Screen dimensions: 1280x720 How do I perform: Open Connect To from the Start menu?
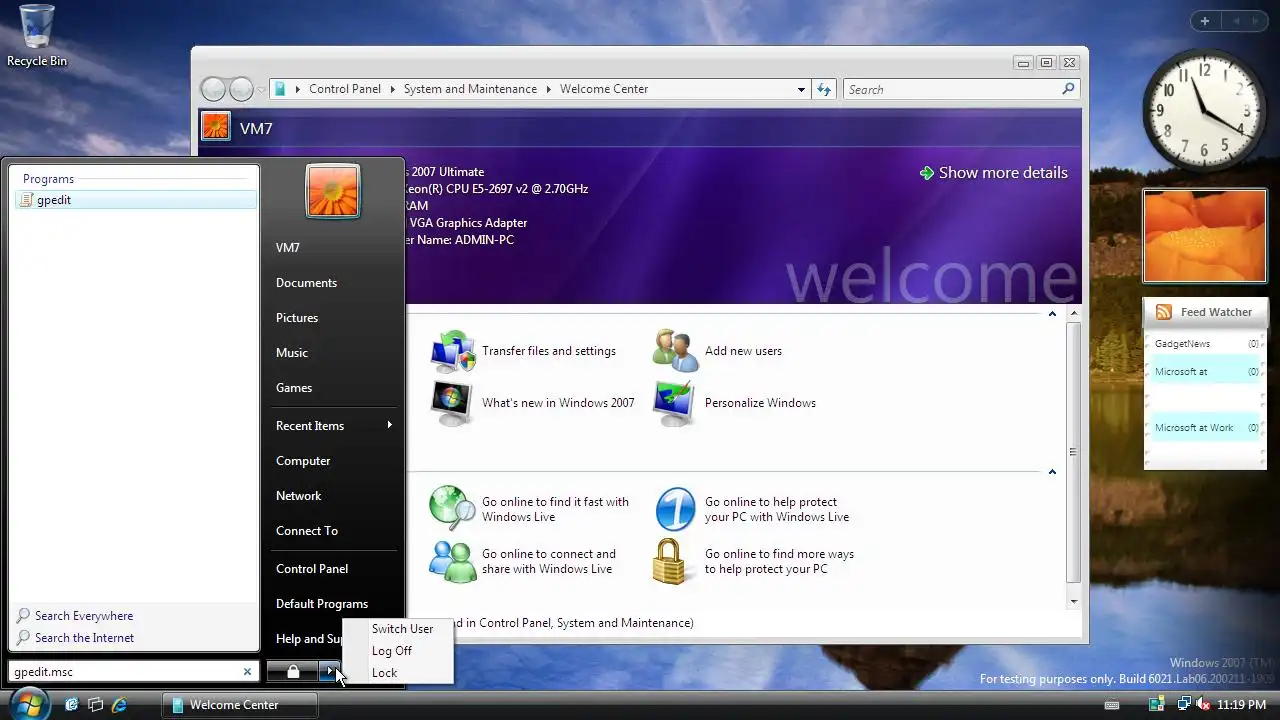[x=307, y=531]
